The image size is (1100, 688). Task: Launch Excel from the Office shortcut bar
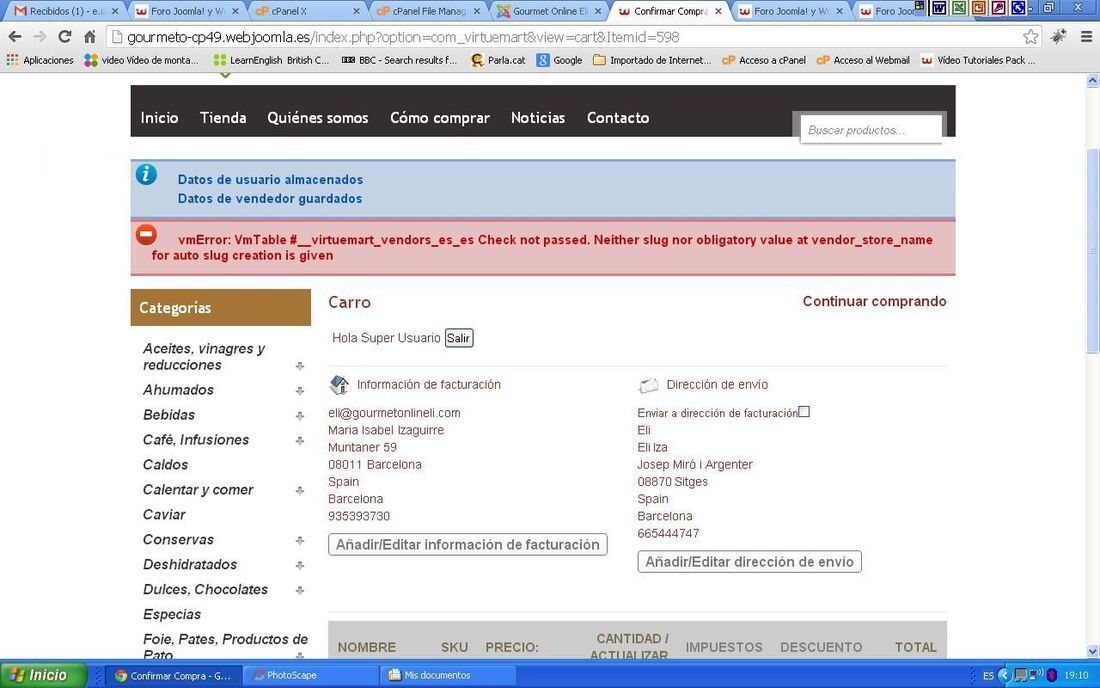[x=958, y=8]
